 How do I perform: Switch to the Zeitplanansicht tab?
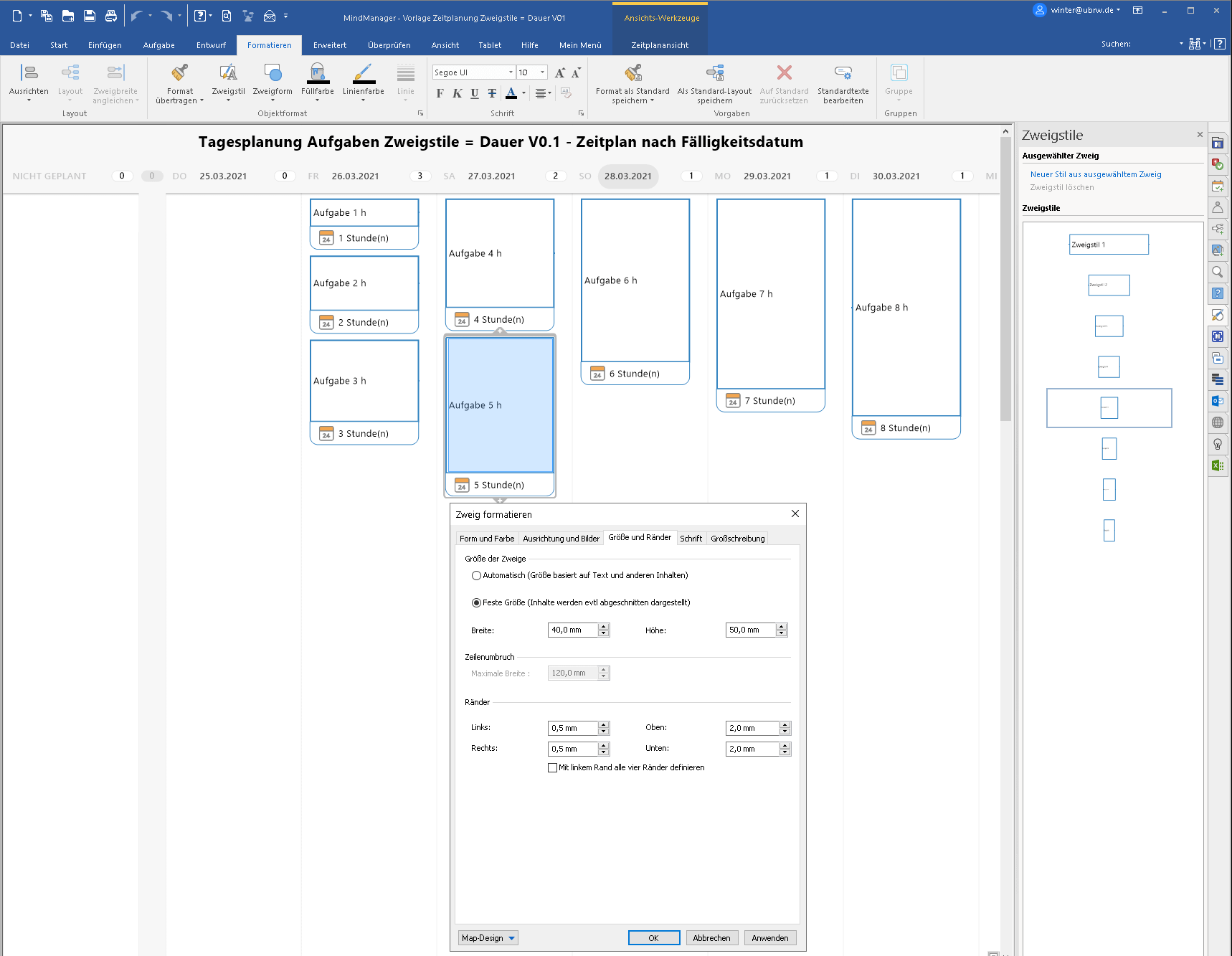tap(660, 45)
